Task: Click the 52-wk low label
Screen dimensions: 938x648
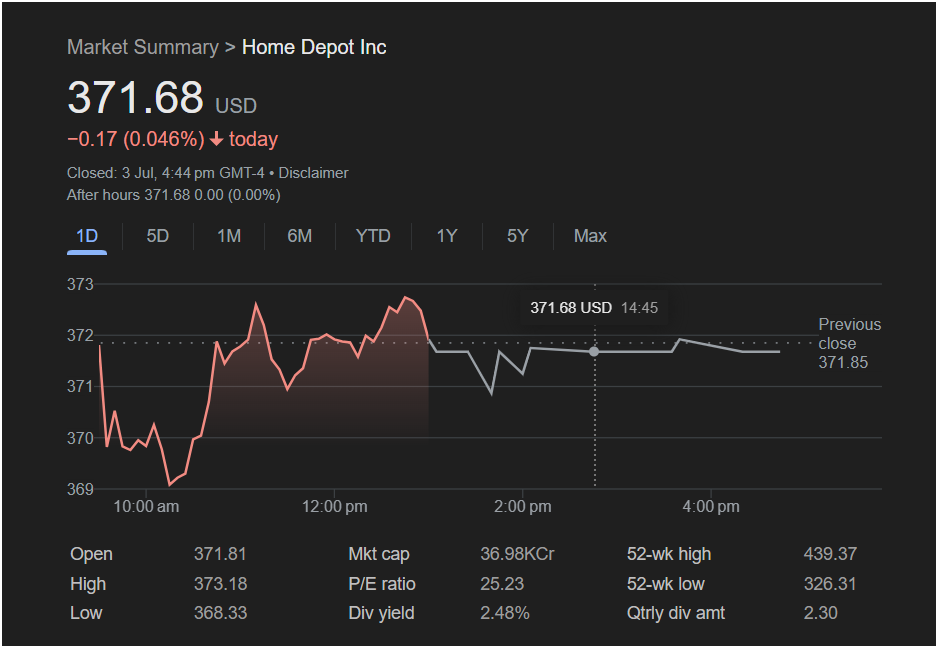Action: click(665, 584)
